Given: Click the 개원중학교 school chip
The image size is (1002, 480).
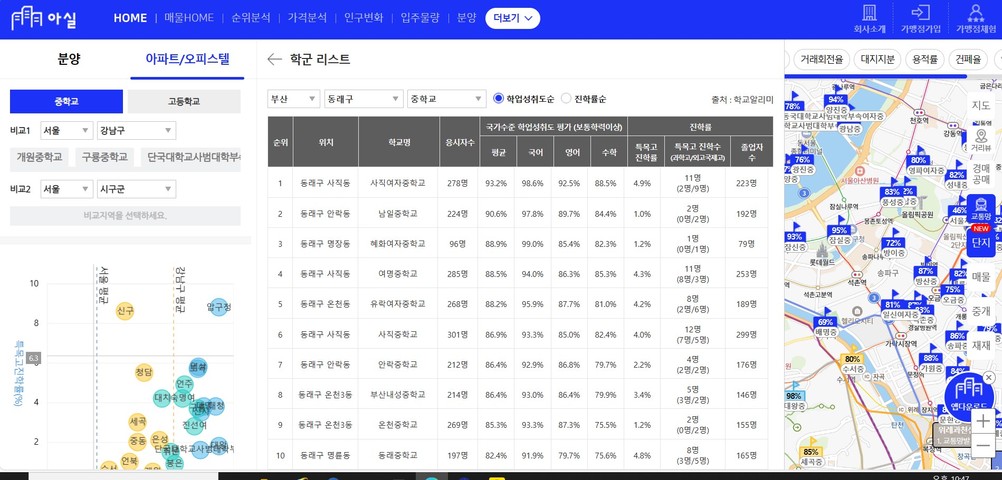Looking at the screenshot, I should tap(40, 157).
